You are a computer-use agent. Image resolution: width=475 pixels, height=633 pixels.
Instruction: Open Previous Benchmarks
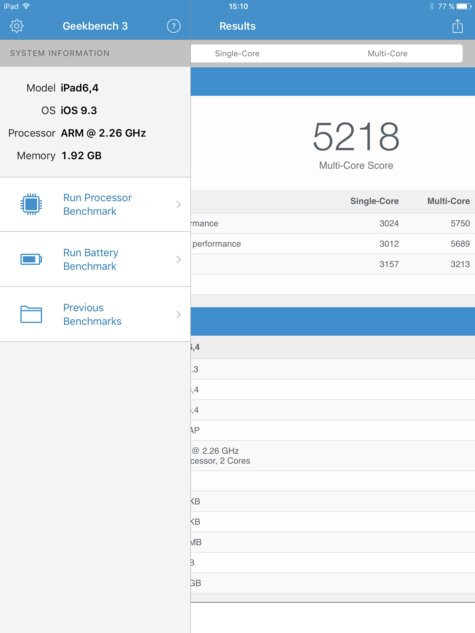pos(95,314)
